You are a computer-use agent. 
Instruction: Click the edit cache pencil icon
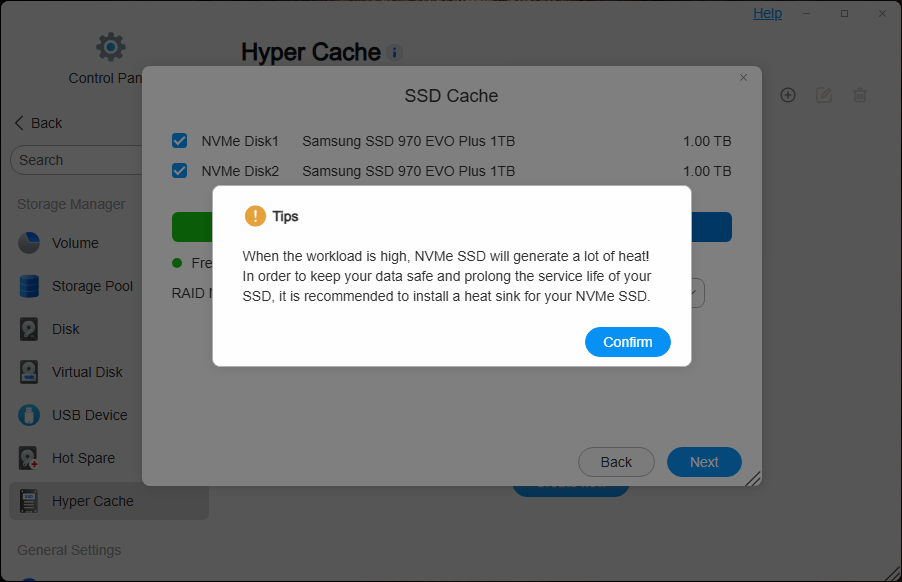tap(824, 95)
